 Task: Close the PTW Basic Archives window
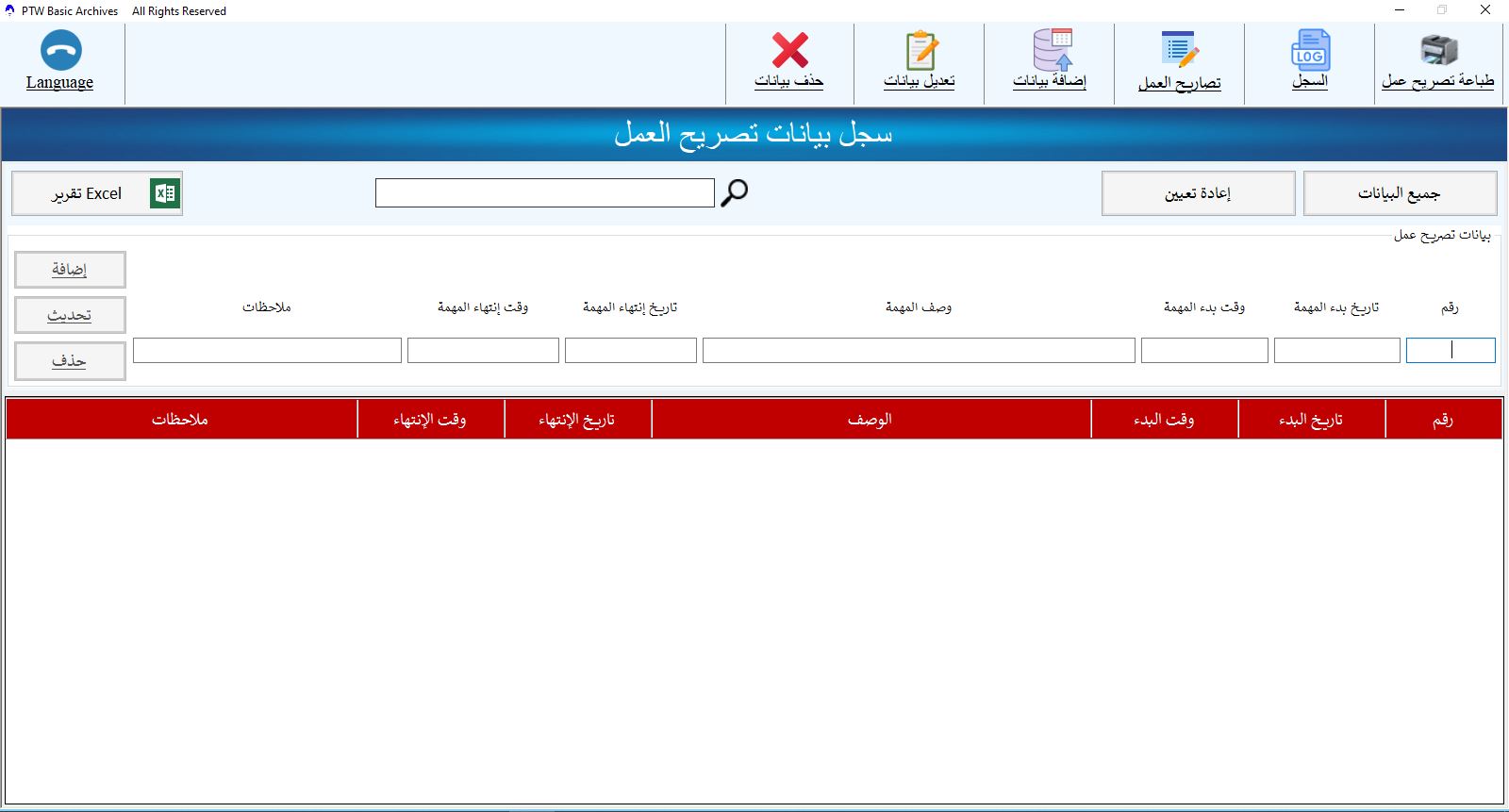1485,10
